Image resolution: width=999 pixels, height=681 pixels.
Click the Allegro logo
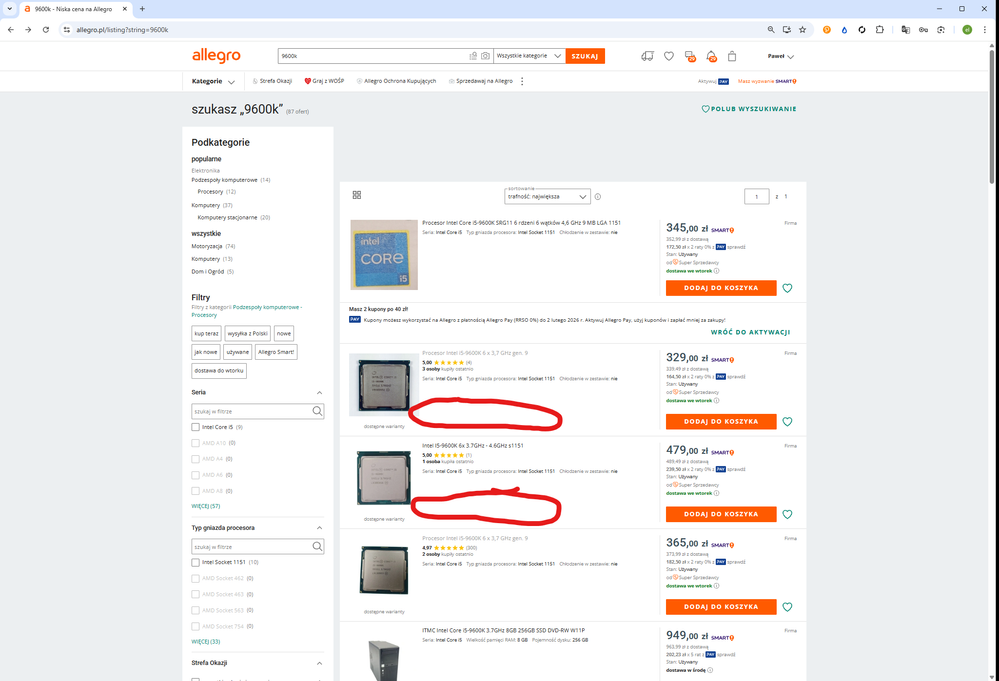(x=216, y=56)
